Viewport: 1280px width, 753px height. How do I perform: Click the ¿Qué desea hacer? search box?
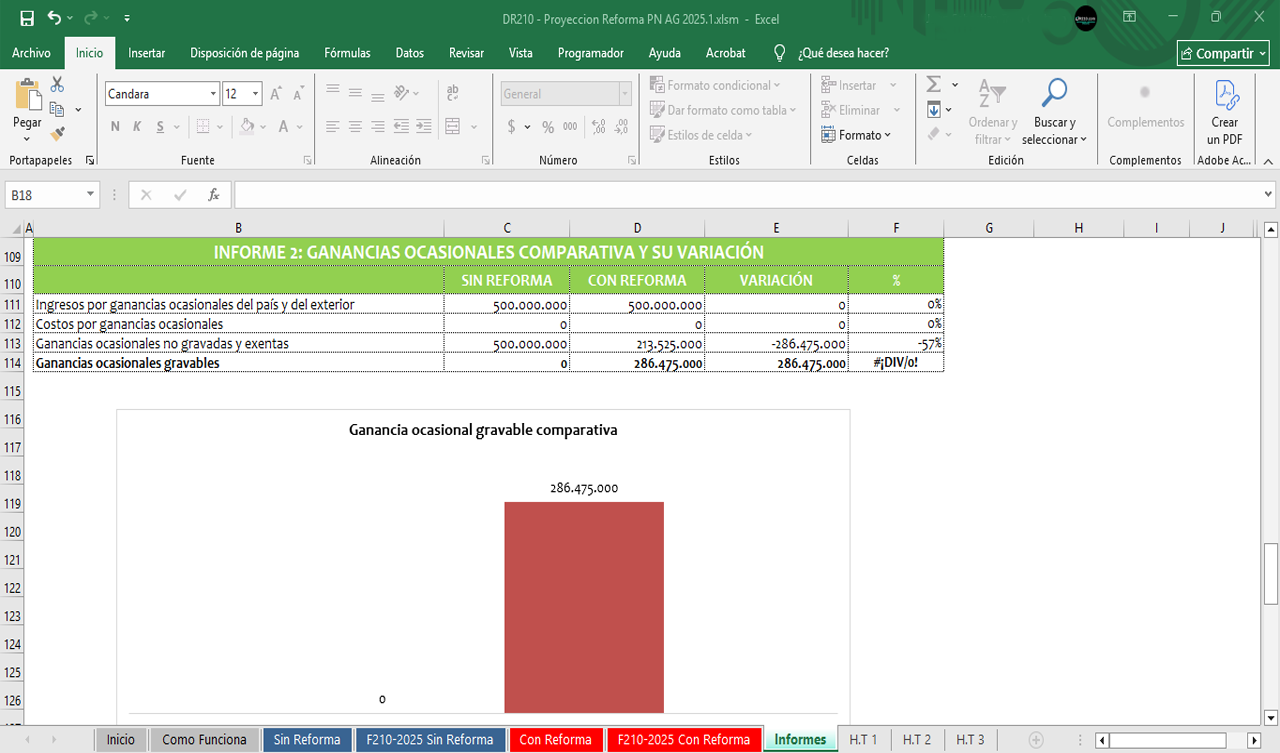[x=842, y=53]
